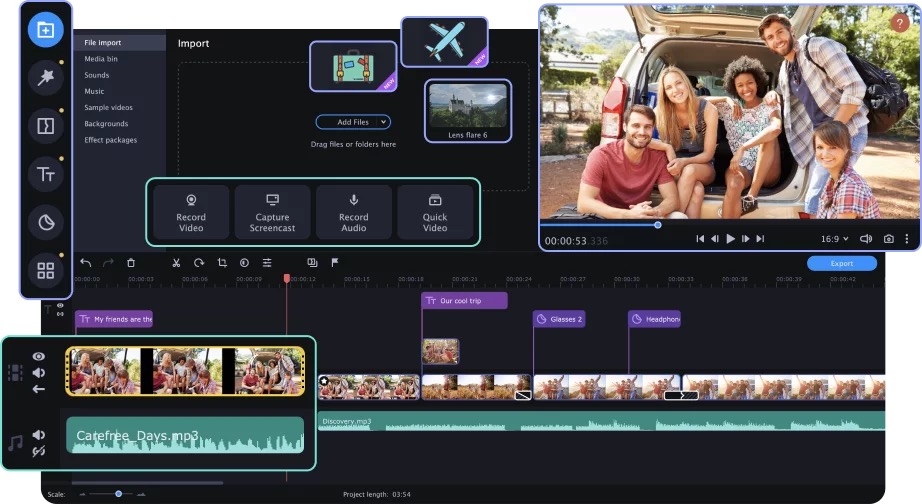The height and width of the screenshot is (504, 922).
Task: Toggle video track visibility eye icon
Action: pyautogui.click(x=39, y=356)
